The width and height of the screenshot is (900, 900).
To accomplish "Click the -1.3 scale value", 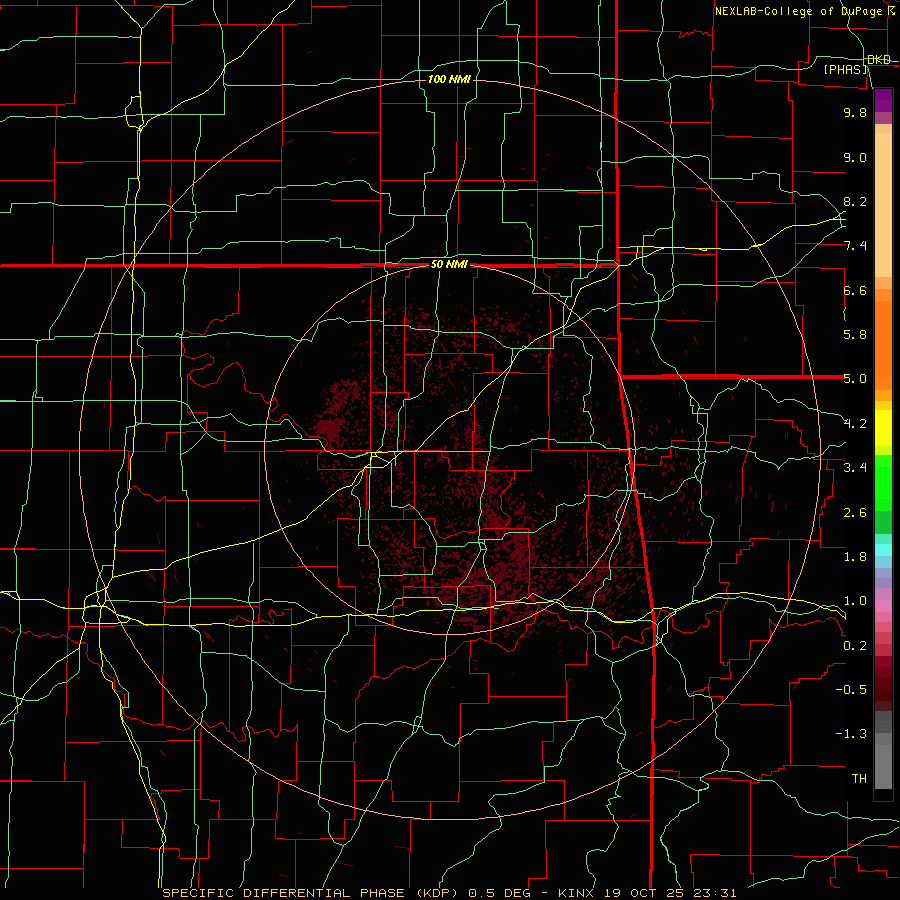I will point(851,734).
